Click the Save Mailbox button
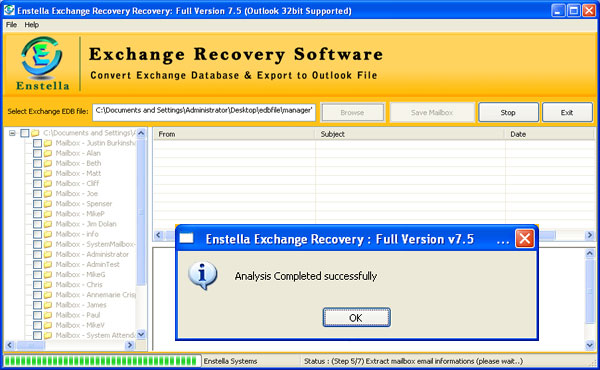Image resolution: width=600 pixels, height=370 pixels. 432,112
